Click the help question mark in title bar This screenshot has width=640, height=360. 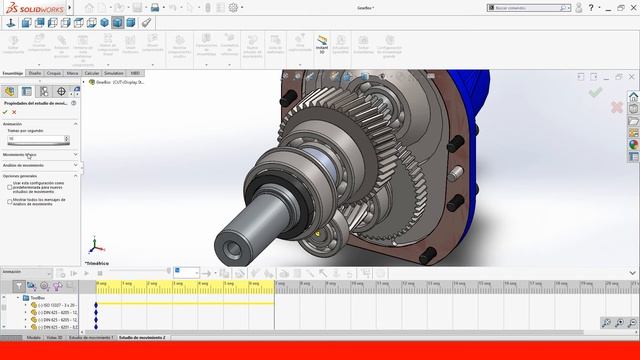[591, 7]
